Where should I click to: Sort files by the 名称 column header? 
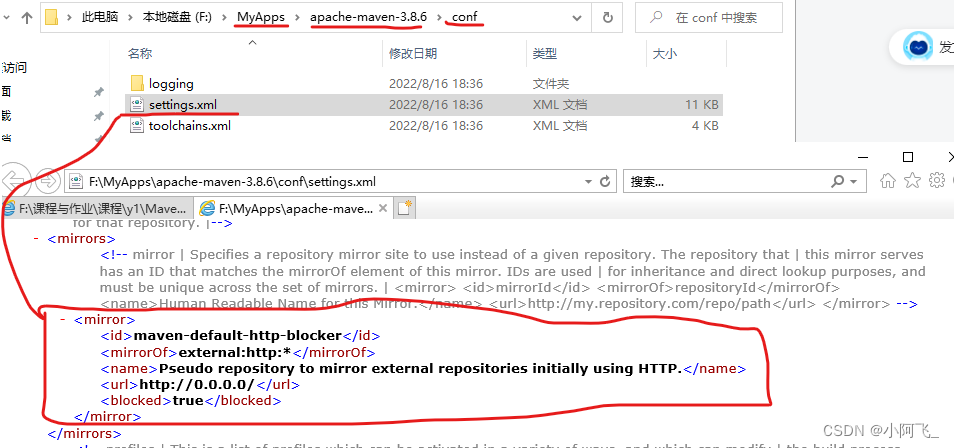[x=139, y=54]
